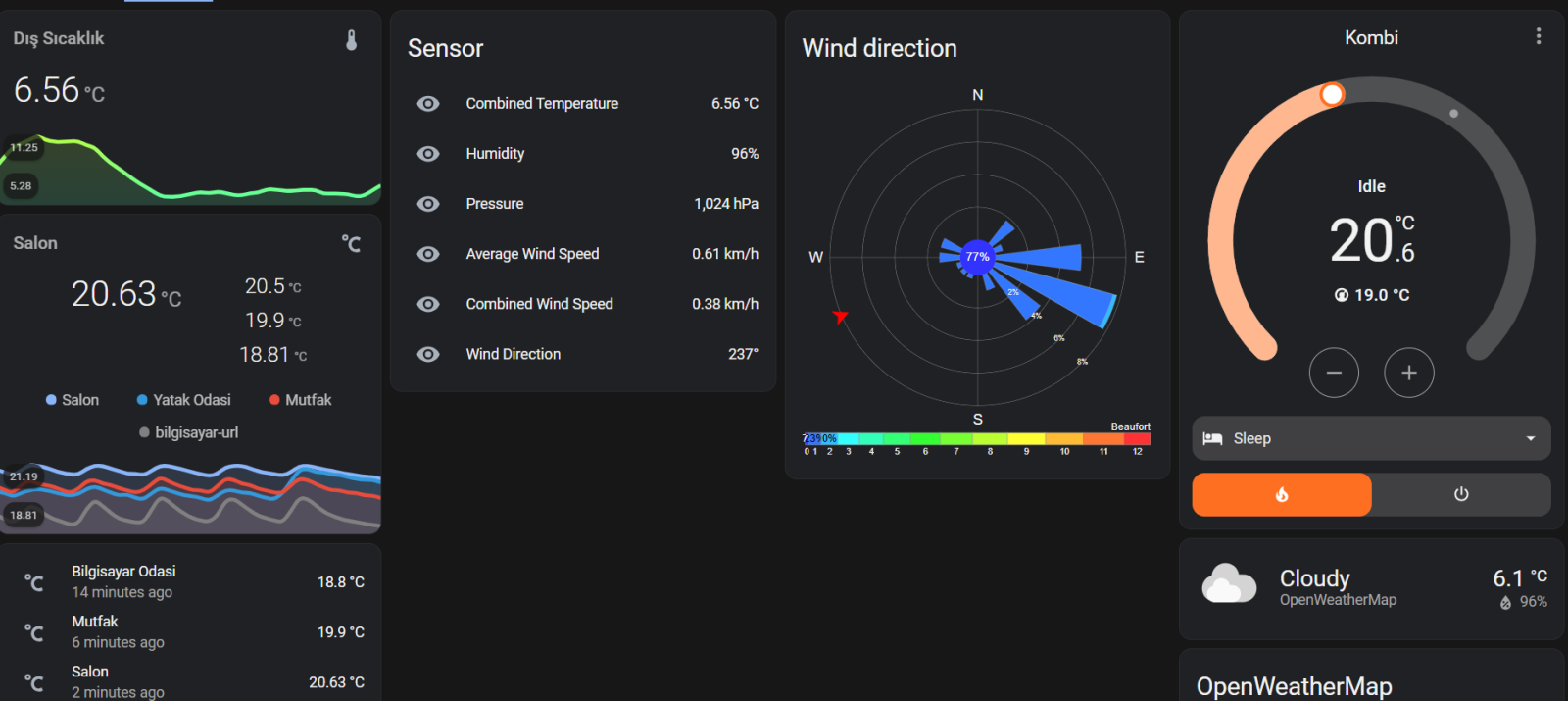Click the Salon 20.63 °C main reading
1568x701 pixels.
pos(126,294)
